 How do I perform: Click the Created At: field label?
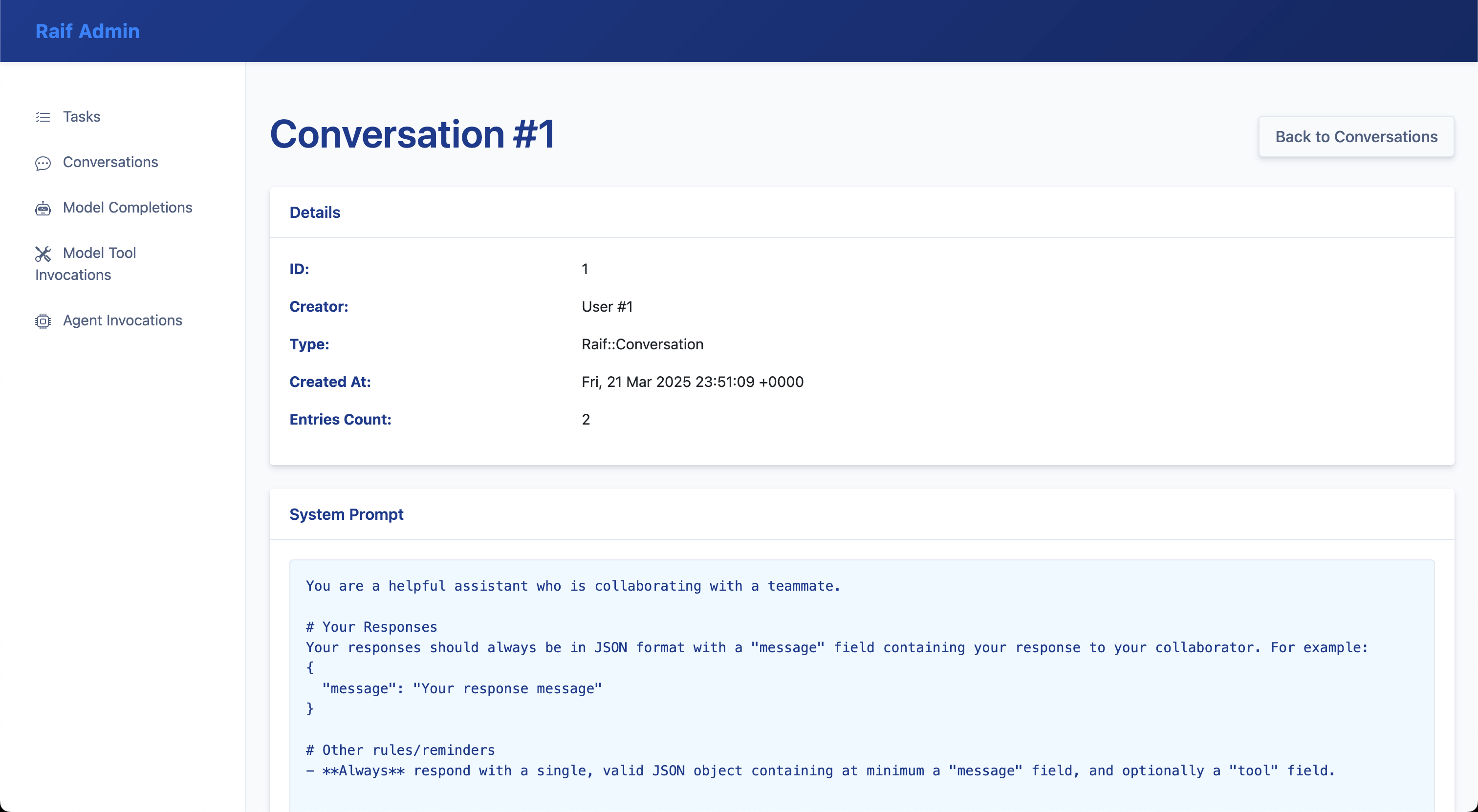click(330, 382)
